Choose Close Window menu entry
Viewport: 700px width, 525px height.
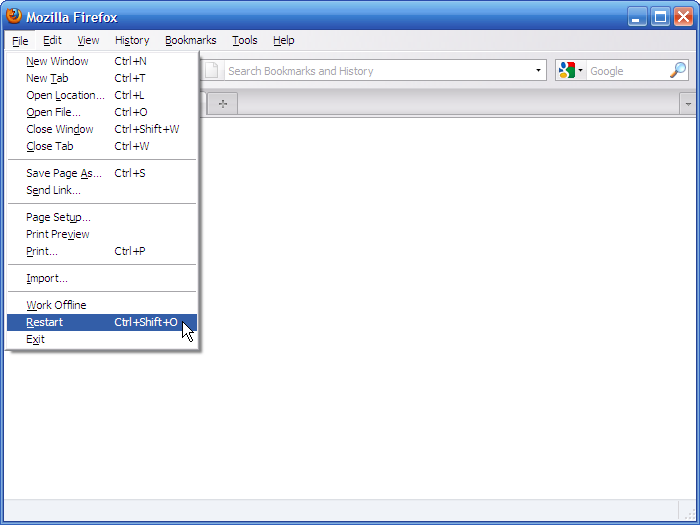click(x=102, y=129)
